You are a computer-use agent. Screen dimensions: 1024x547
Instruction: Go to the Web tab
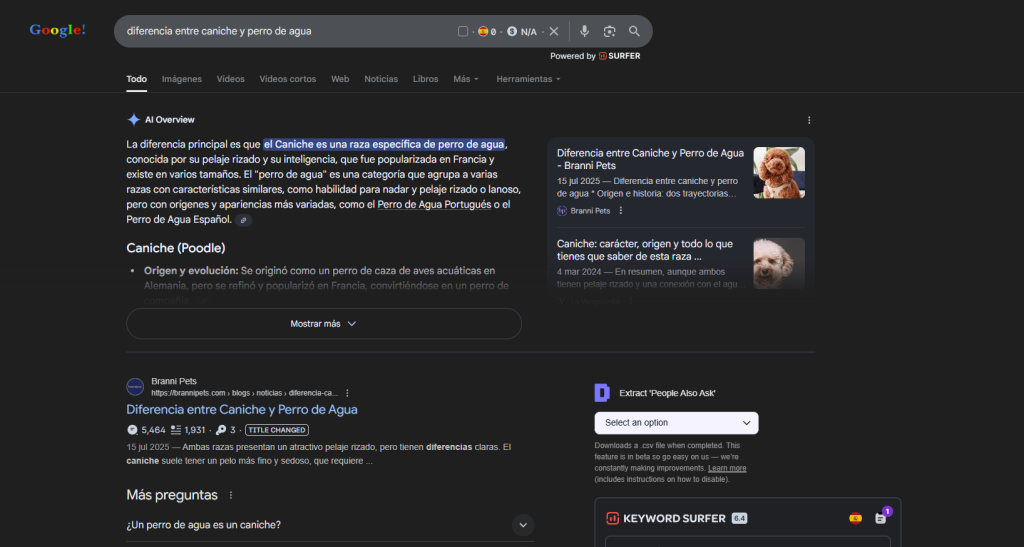(340, 79)
